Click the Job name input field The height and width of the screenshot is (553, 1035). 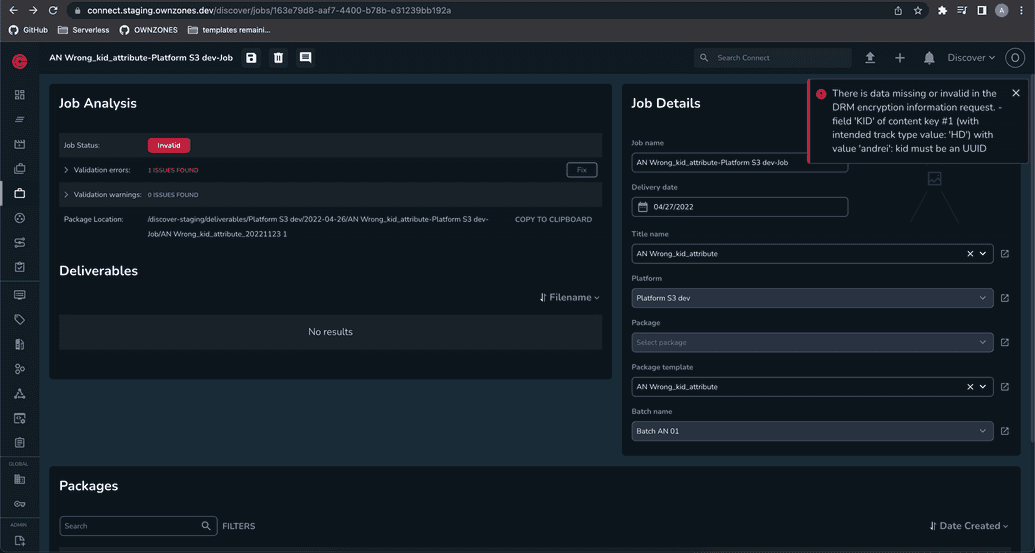[x=739, y=162]
